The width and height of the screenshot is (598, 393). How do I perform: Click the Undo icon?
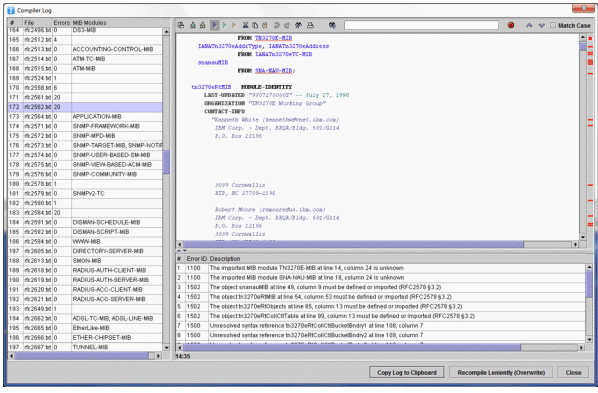(x=276, y=25)
